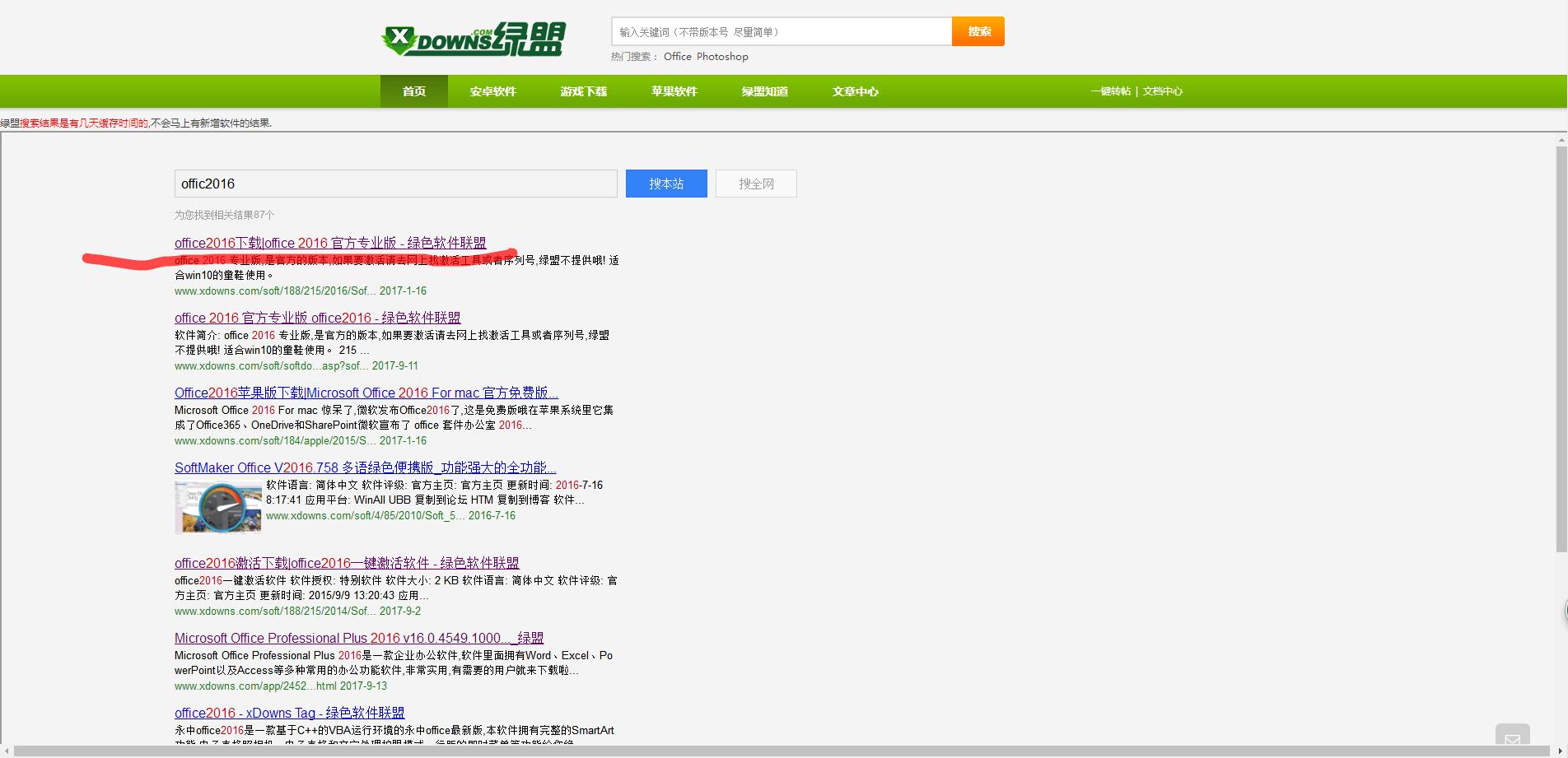Select the Photoshop hot search link
This screenshot has height=758, width=1568.
tap(722, 57)
